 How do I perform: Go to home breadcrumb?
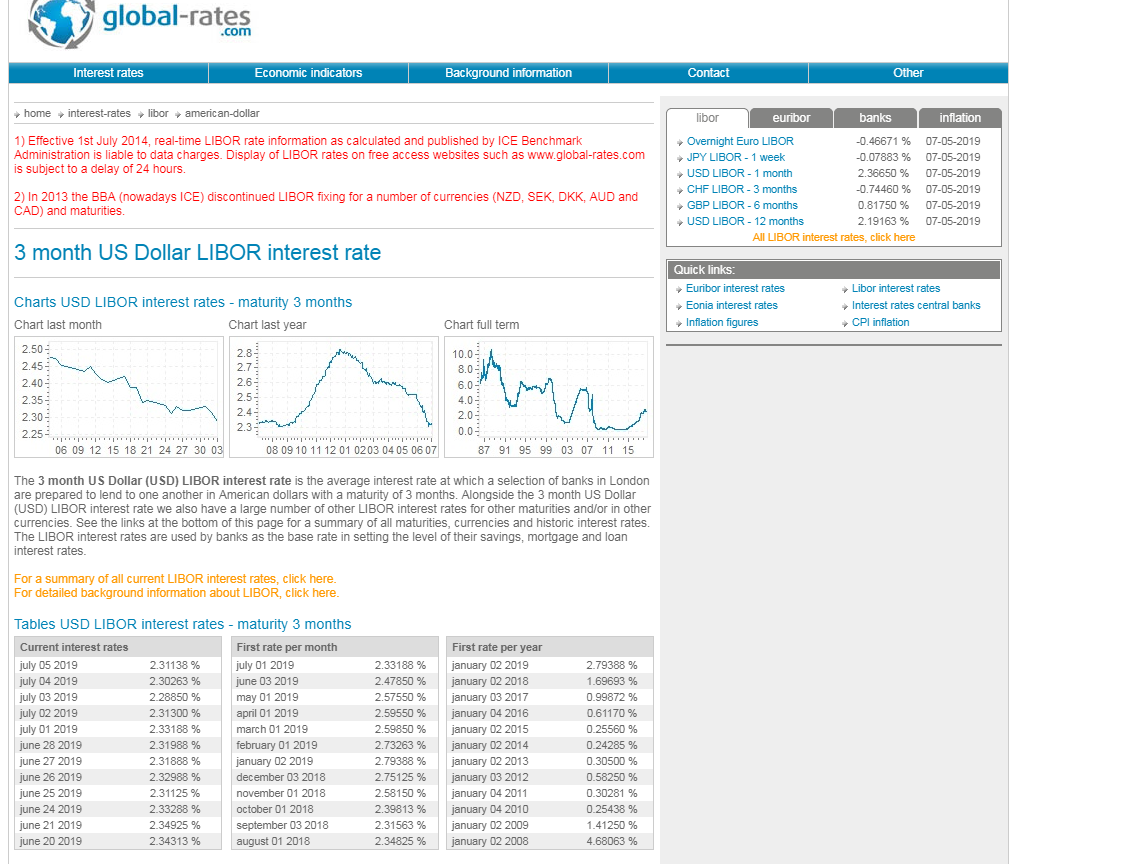coord(37,113)
